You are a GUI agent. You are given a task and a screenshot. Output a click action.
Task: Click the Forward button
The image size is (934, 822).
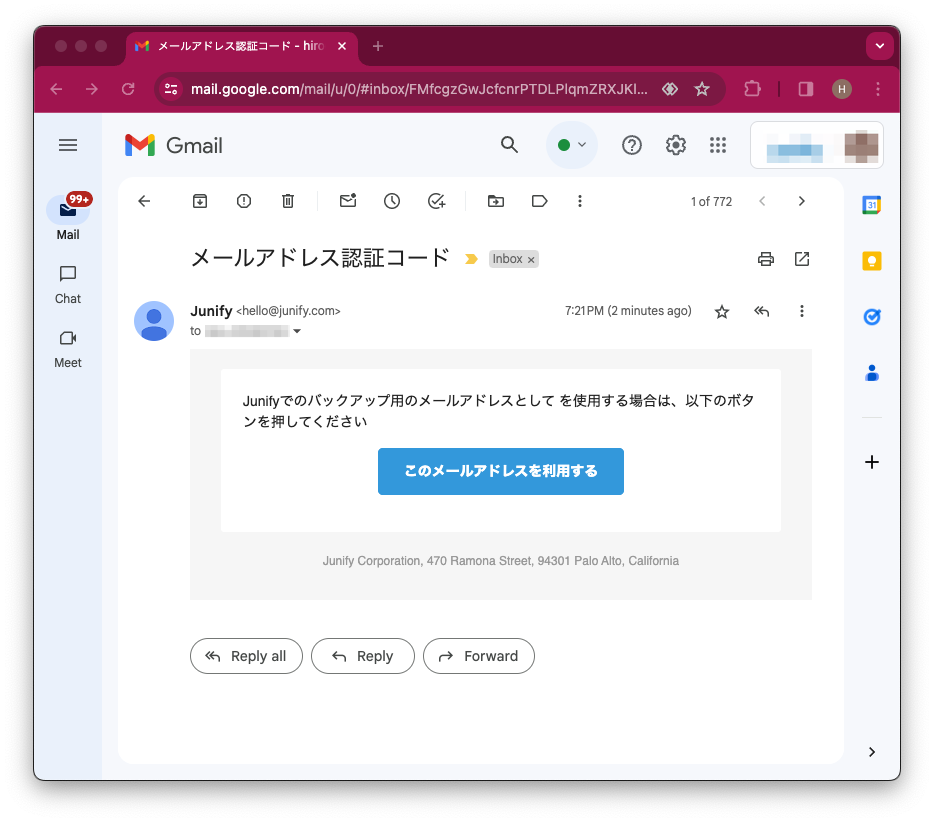pyautogui.click(x=479, y=656)
